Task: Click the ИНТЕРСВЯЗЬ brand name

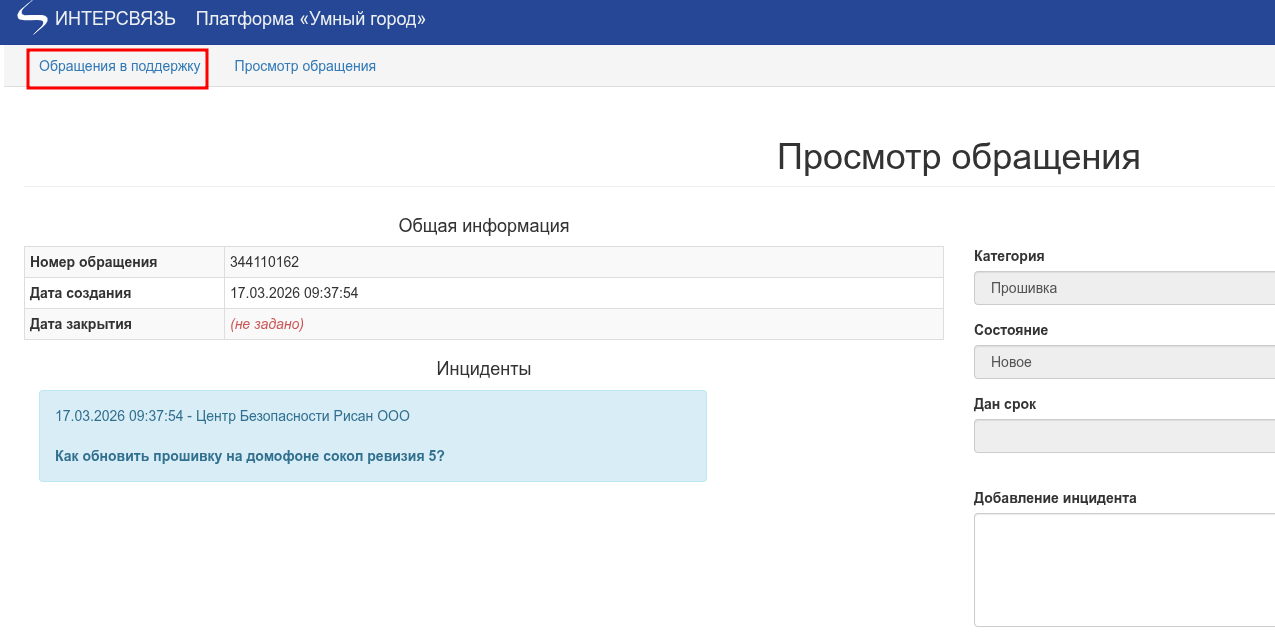Action: (x=115, y=19)
